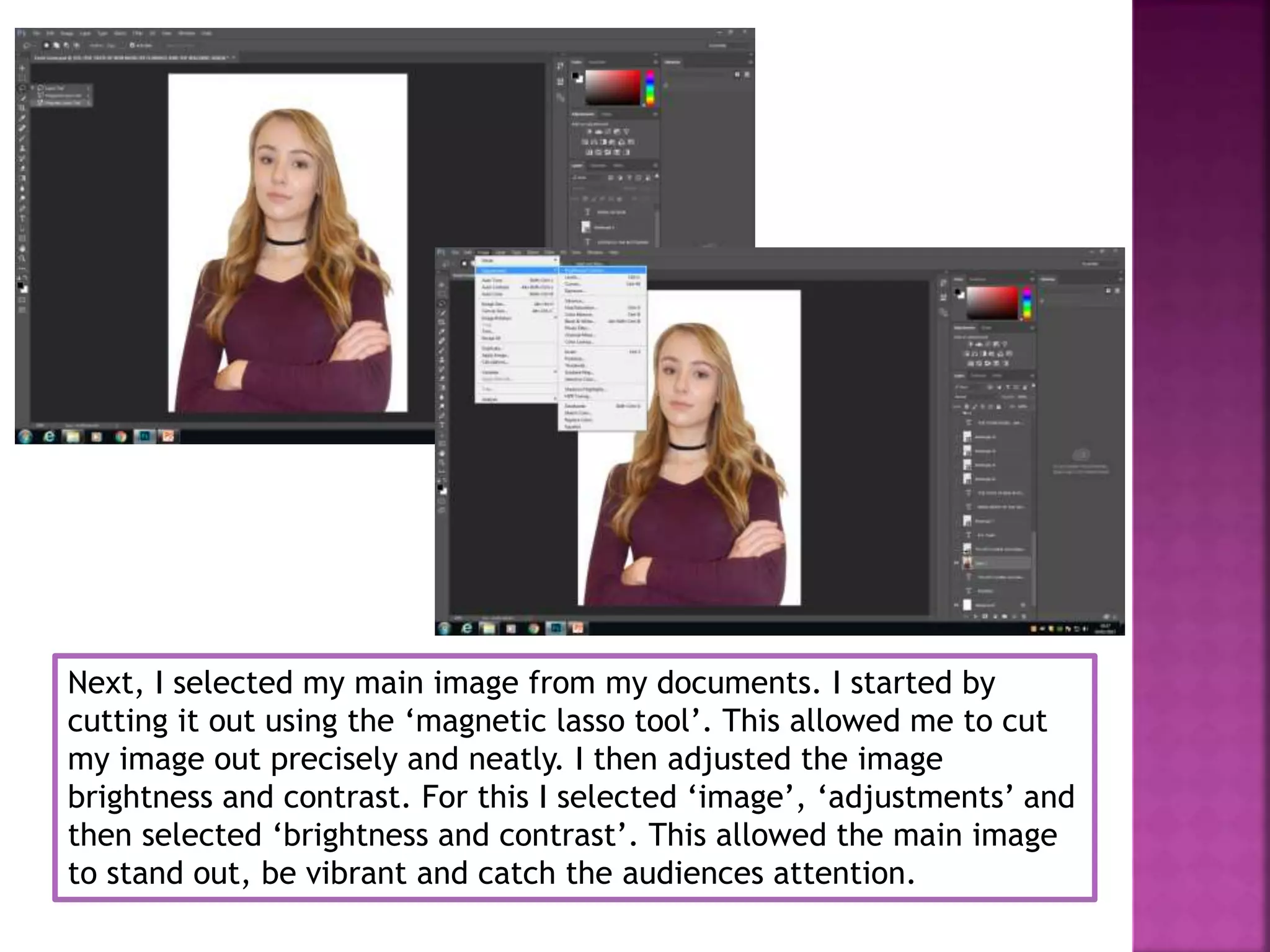The image size is (1270, 952).
Task: Choose Black & White in the Adjustments submenu
Action: coord(602,321)
